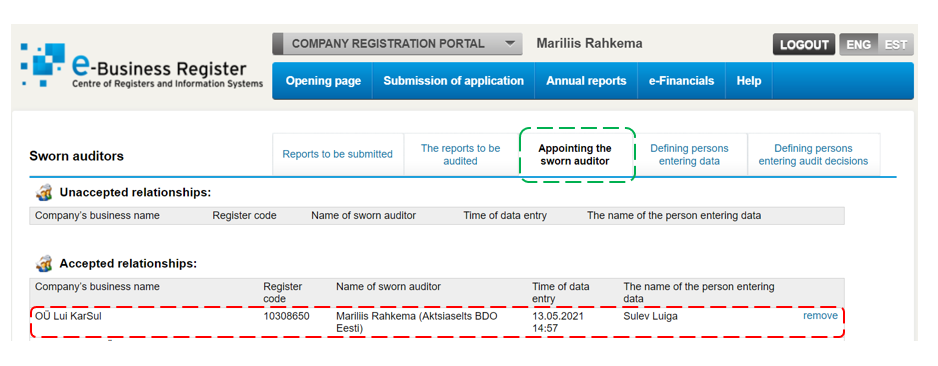938x366 pixels.
Task: Click Unaccepted relationships heading text
Action: (135, 193)
